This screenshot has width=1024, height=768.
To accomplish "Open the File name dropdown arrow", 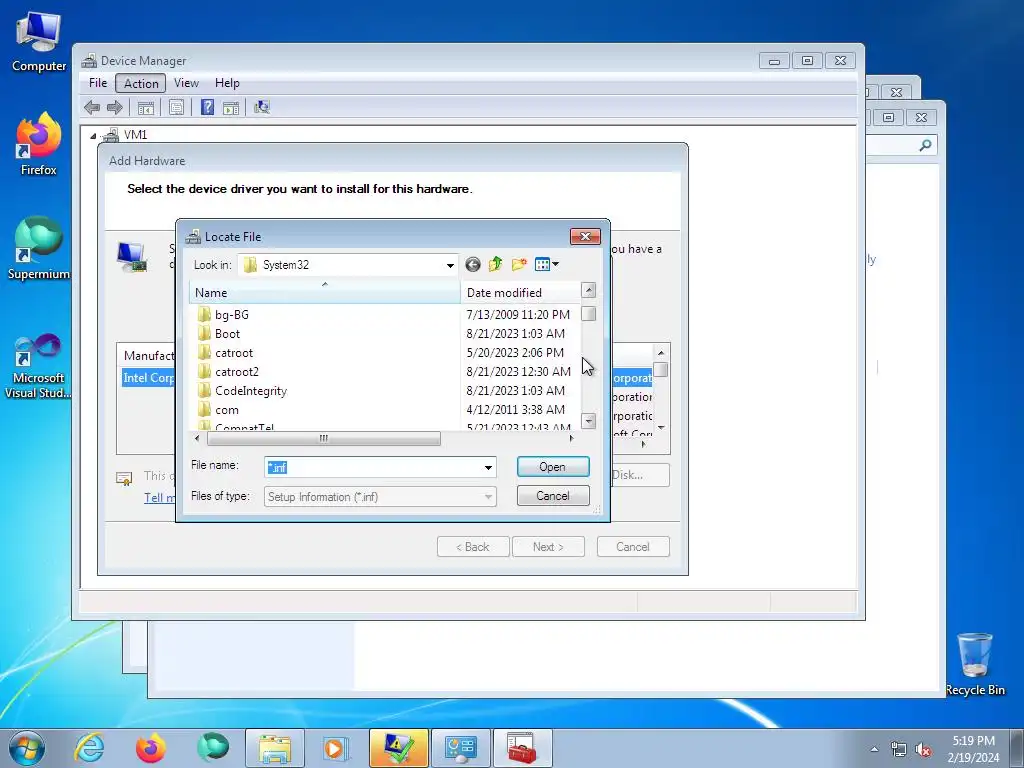I will 488,468.
